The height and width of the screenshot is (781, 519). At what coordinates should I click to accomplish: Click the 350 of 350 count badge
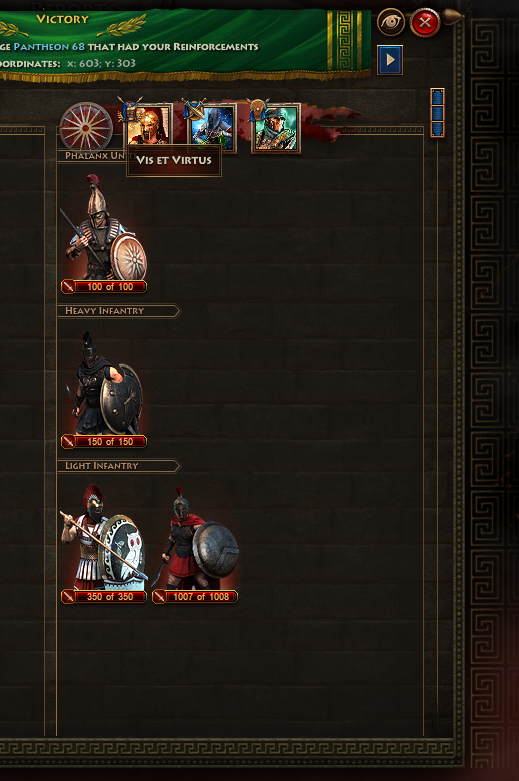104,597
